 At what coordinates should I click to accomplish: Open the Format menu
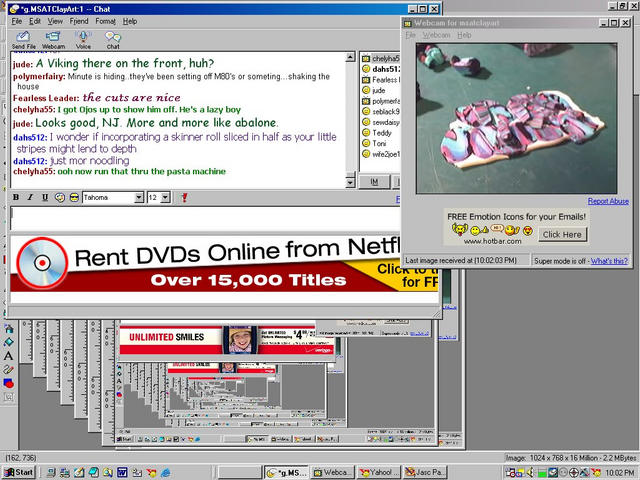(105, 21)
